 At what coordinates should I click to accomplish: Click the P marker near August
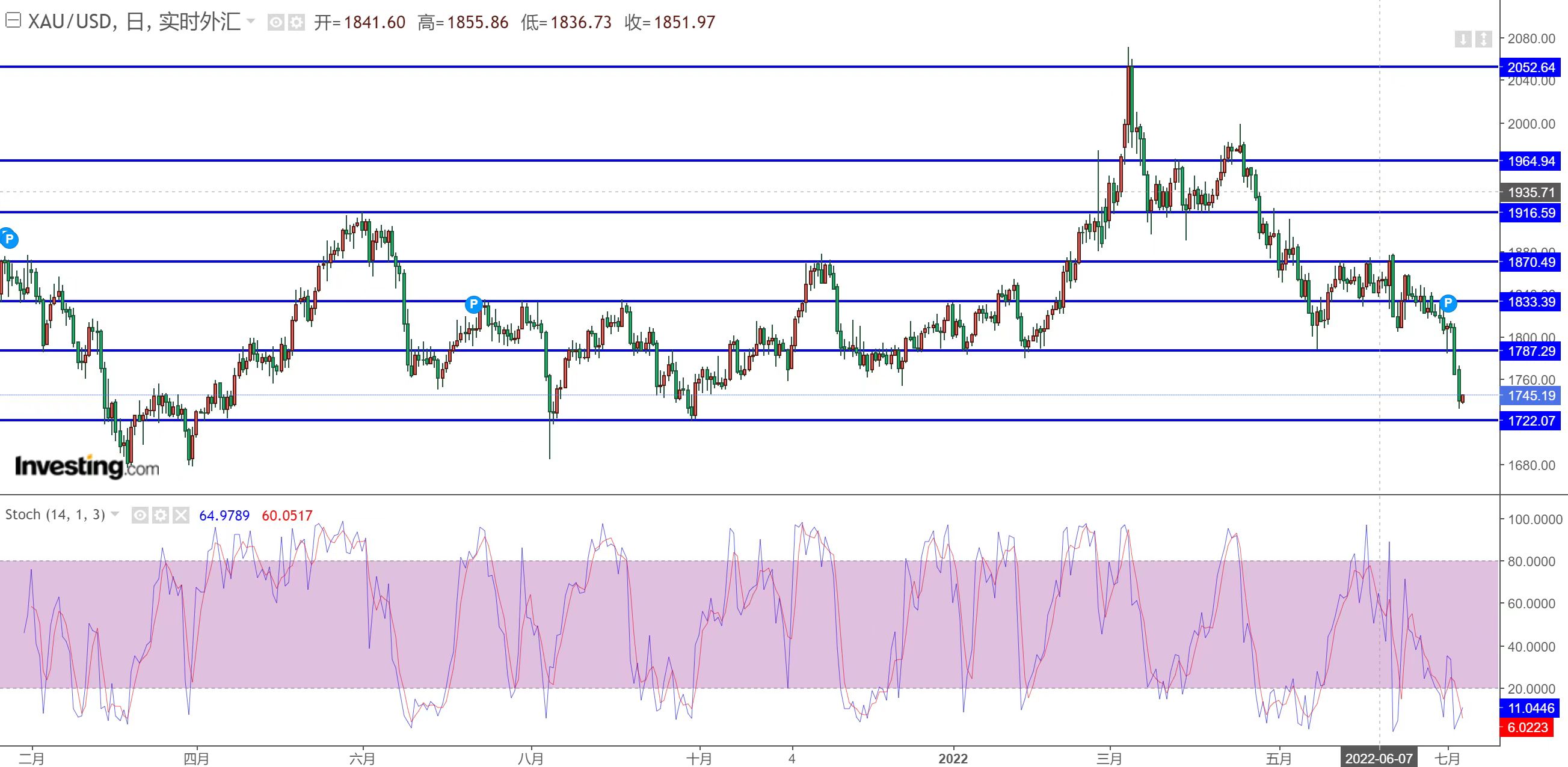[473, 304]
